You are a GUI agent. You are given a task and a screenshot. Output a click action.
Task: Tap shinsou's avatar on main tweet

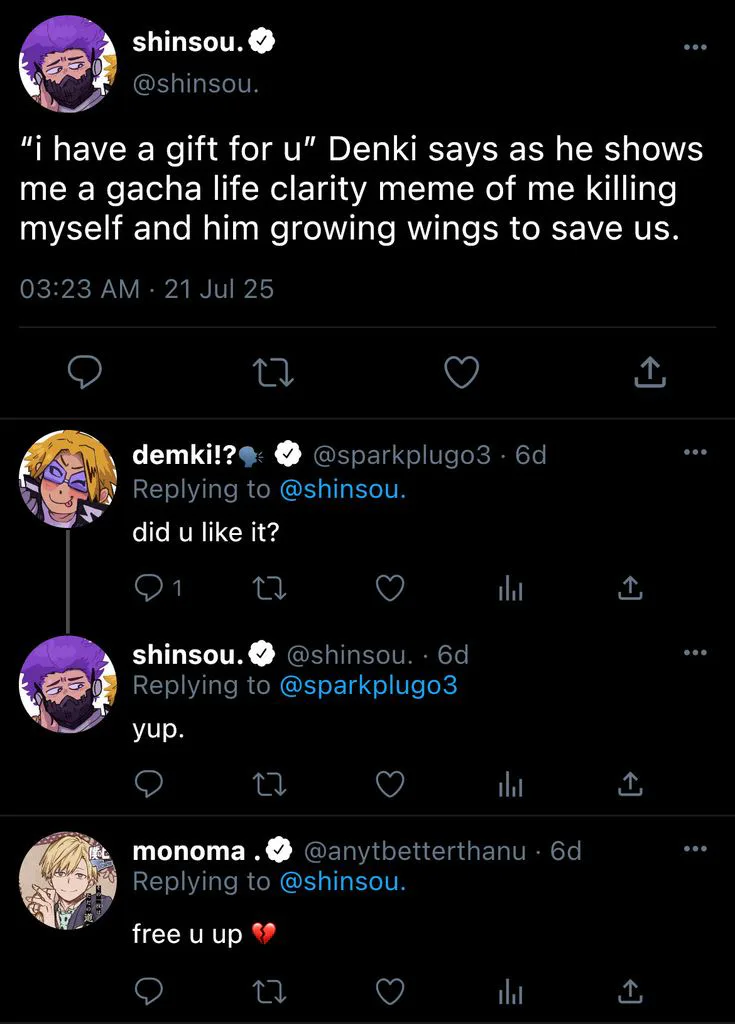click(x=68, y=64)
